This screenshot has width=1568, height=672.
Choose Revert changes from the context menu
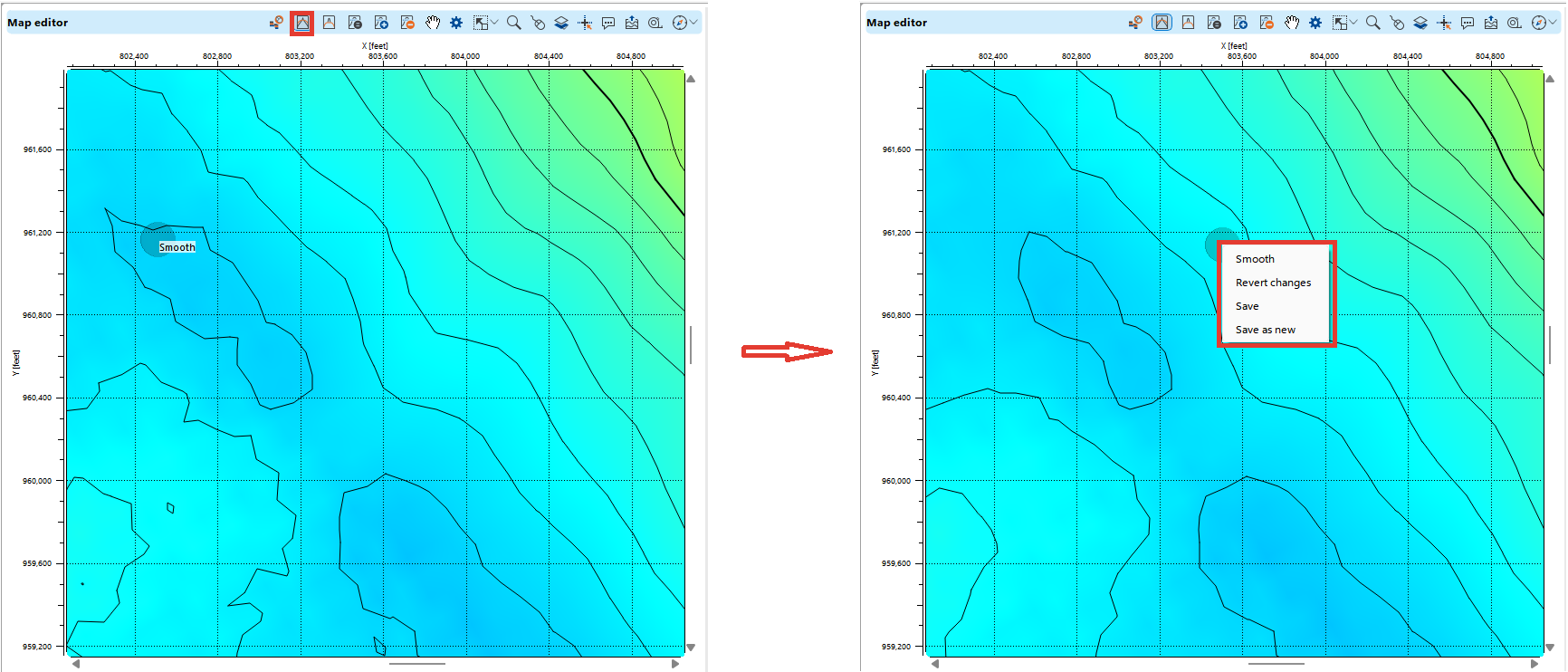[1273, 283]
